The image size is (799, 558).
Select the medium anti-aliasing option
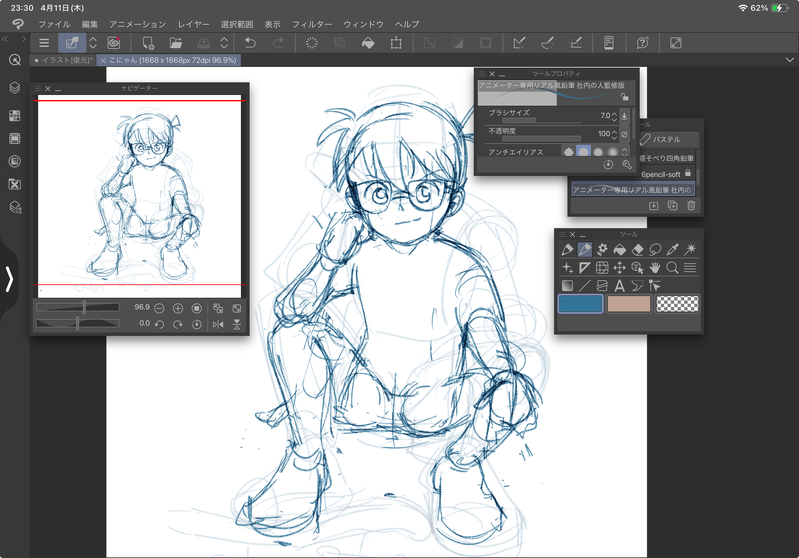click(598, 152)
